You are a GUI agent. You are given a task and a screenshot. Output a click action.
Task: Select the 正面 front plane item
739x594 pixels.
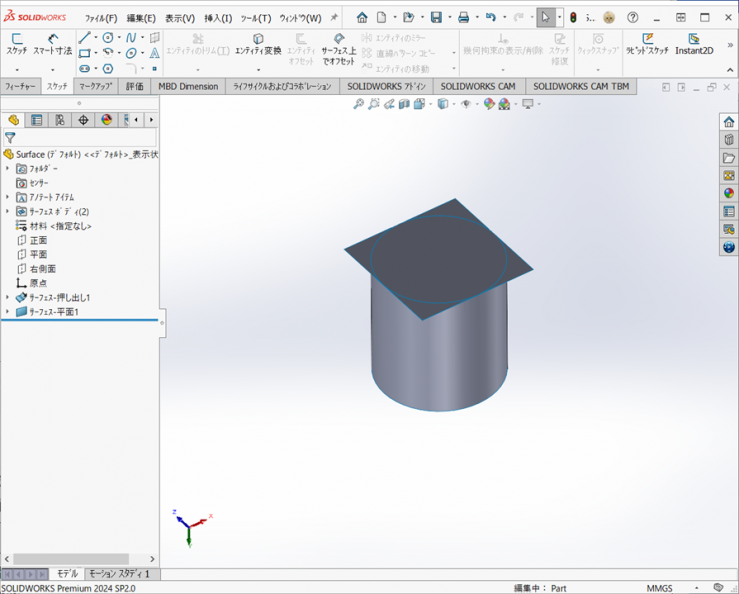(38, 241)
